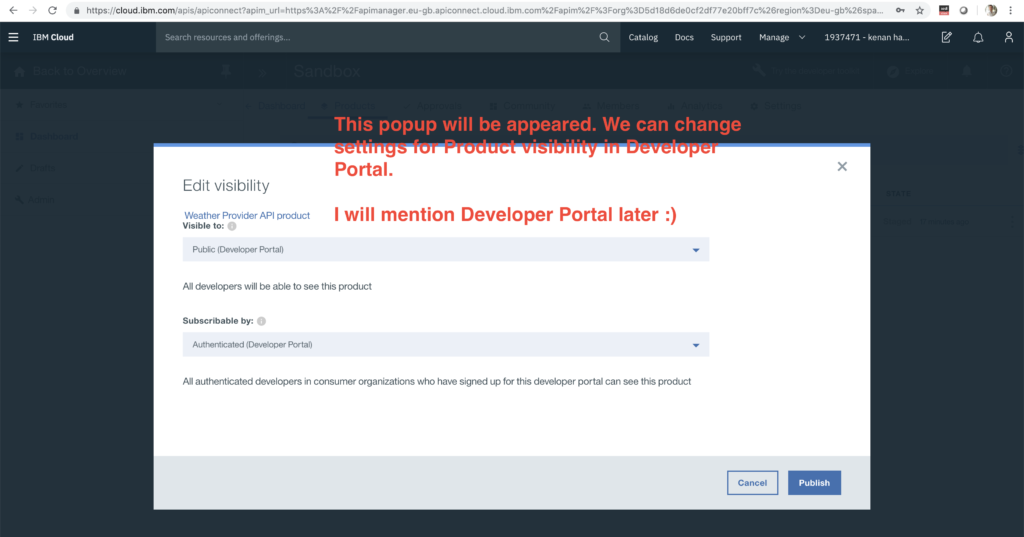Image resolution: width=1024 pixels, height=537 pixels.
Task: Click info icon next to Subscribable by
Action: [x=261, y=321]
